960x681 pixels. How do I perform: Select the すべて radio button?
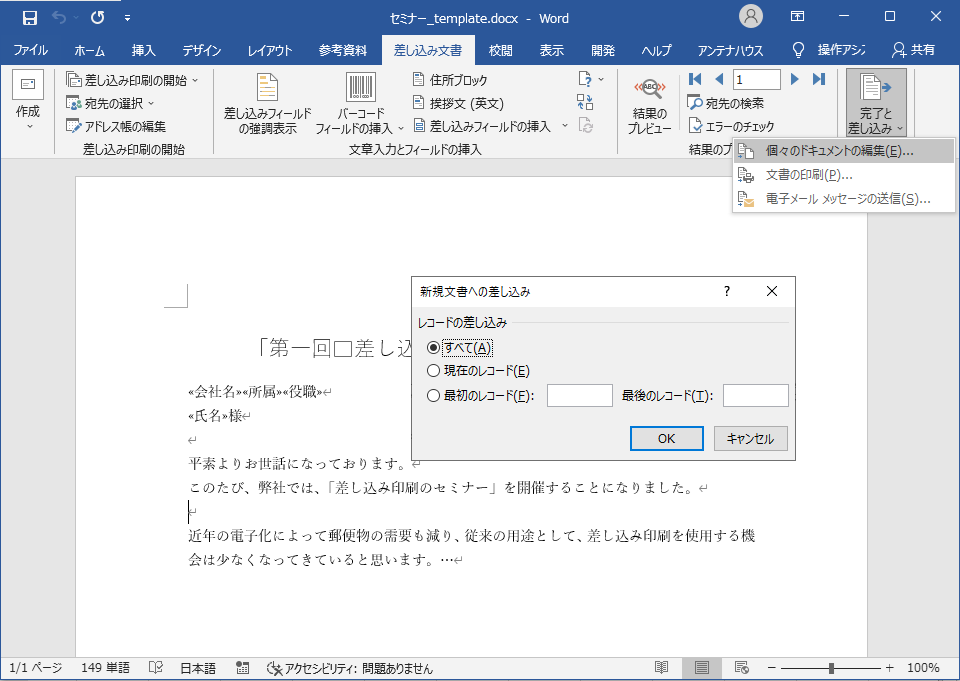pyautogui.click(x=433, y=347)
